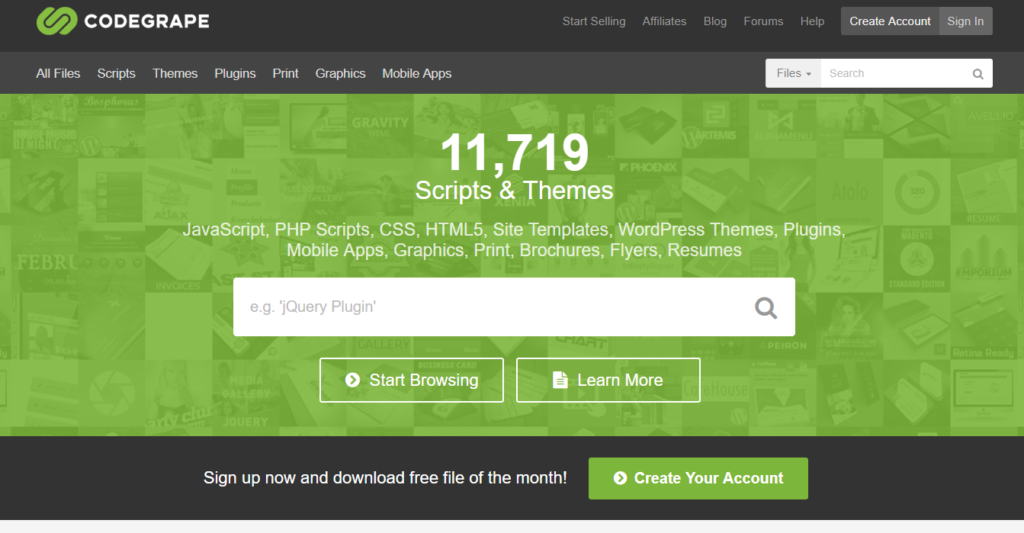Open the Mobile Apps category
The image size is (1024, 533).
click(417, 74)
